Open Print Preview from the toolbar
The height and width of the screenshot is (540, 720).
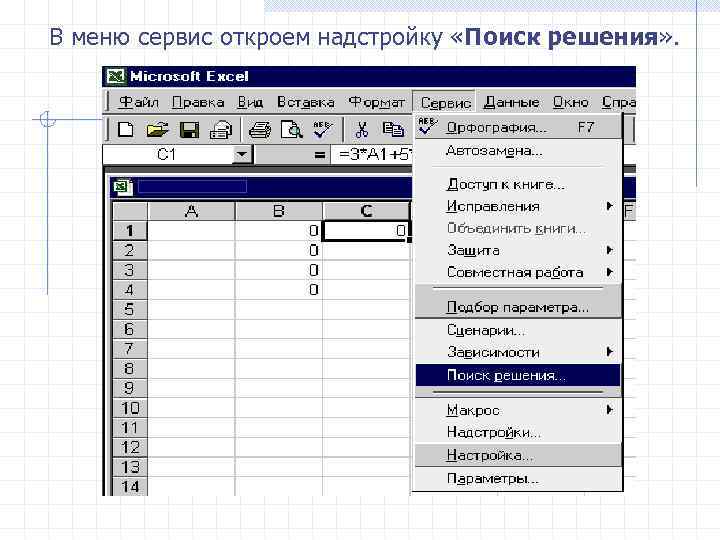click(292, 130)
